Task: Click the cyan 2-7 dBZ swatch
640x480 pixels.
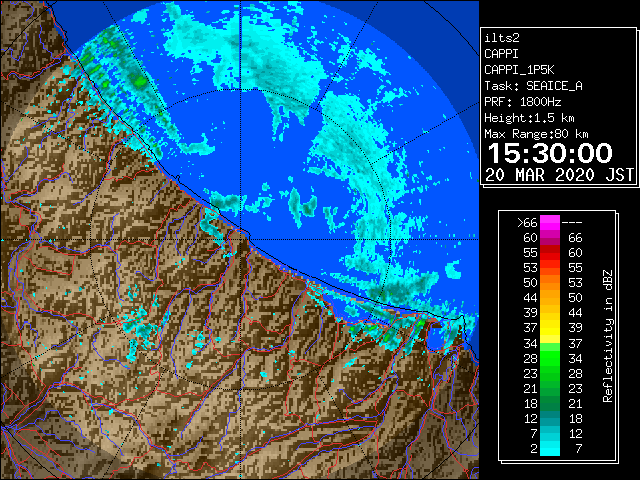Action: click(x=550, y=449)
